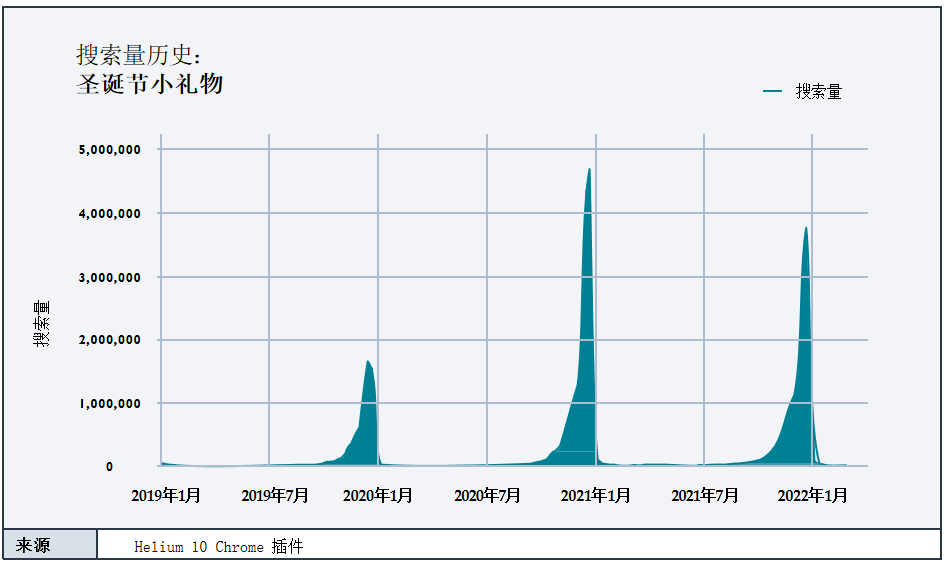Click the 5,000,000 y-axis label
Screen dimensions: 948x568
point(109,150)
